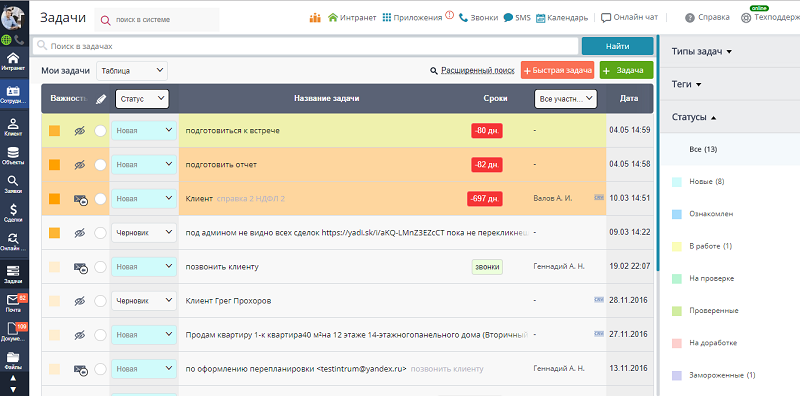
Task: Toggle hidden-eye icon for подготовить отчет
Action: [x=79, y=165]
